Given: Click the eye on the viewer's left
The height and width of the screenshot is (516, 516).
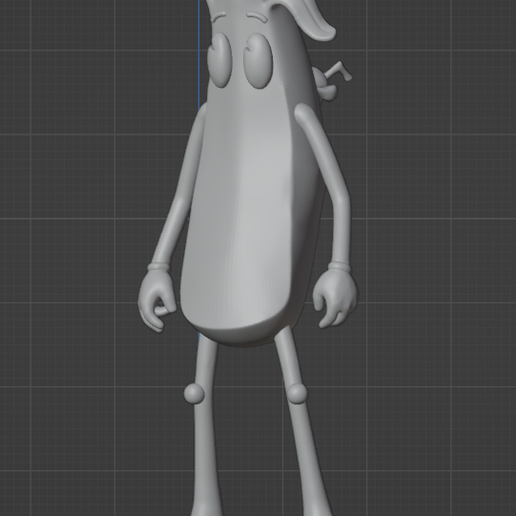Looking at the screenshot, I should pos(219,60).
